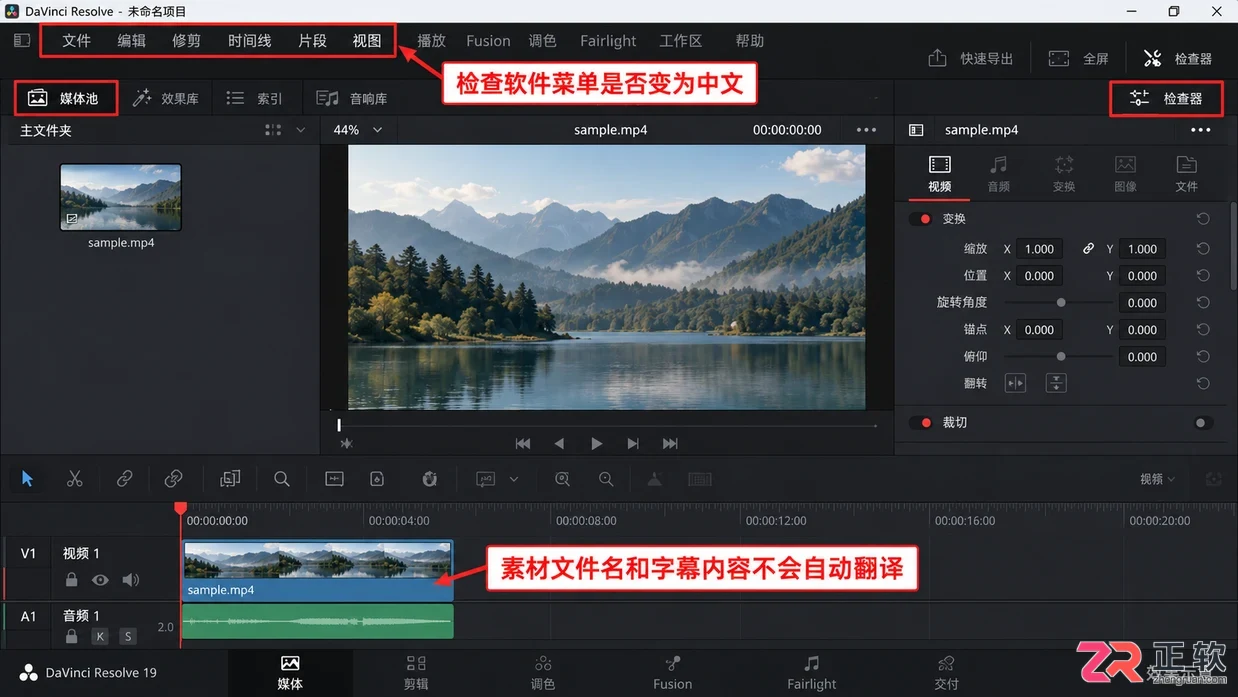
Task: Open the 音响库 panel button
Action: (x=352, y=98)
